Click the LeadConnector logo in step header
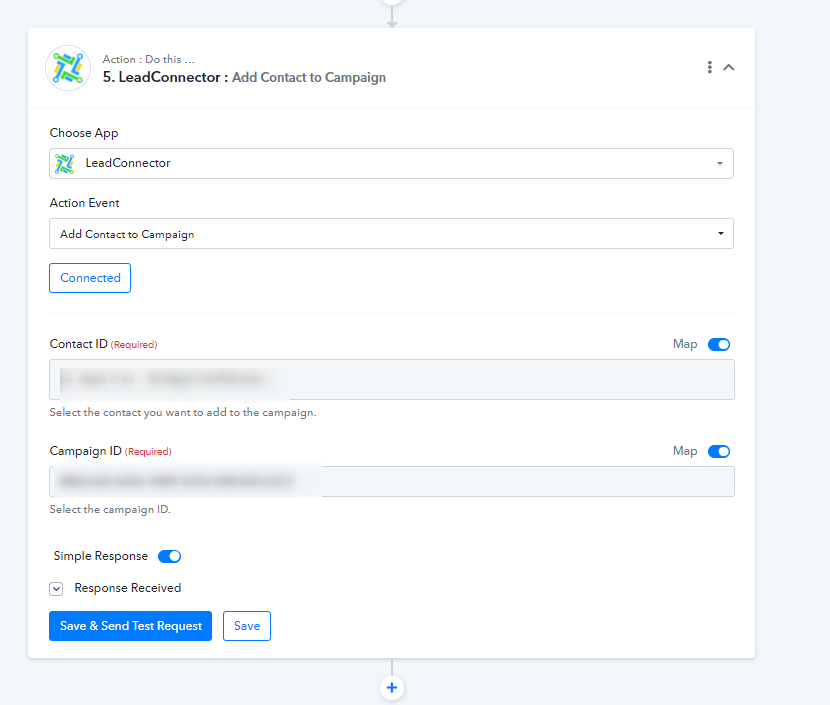The image size is (830, 705). tap(68, 68)
